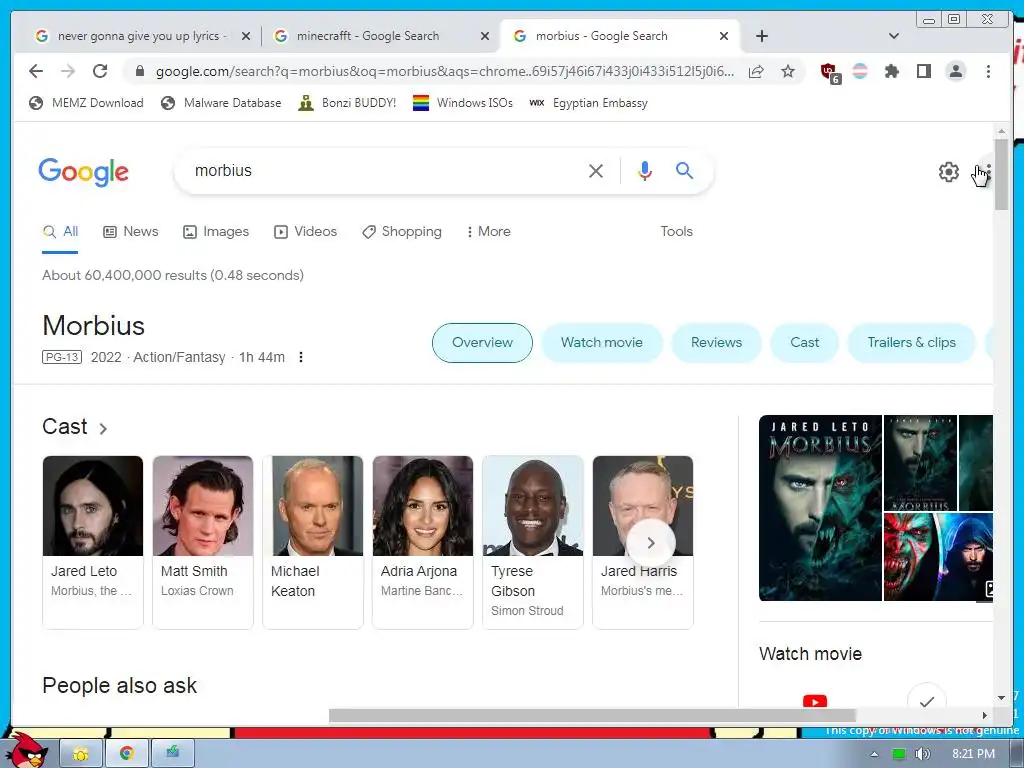This screenshot has height=768, width=1024.
Task: Click the Overview chip
Action: point(482,343)
